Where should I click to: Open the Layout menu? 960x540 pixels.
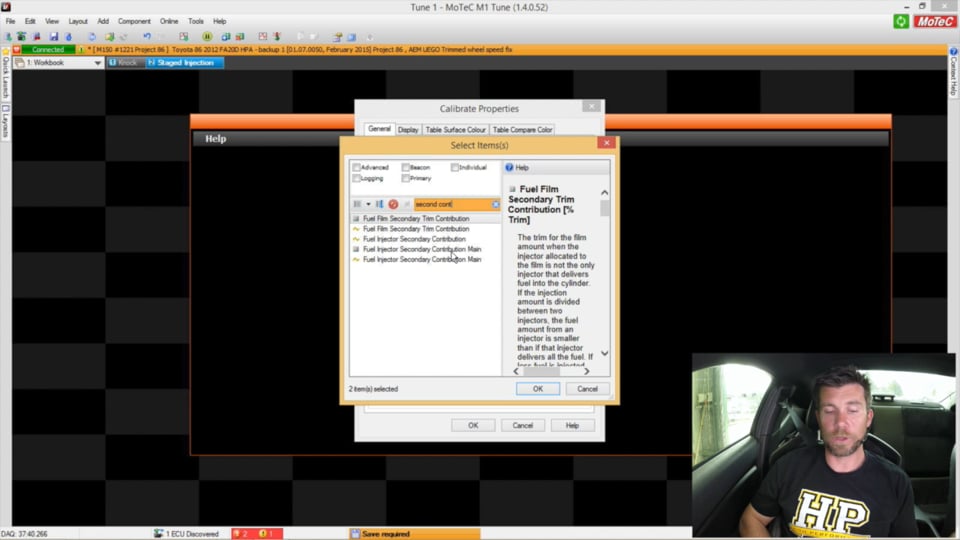78,21
